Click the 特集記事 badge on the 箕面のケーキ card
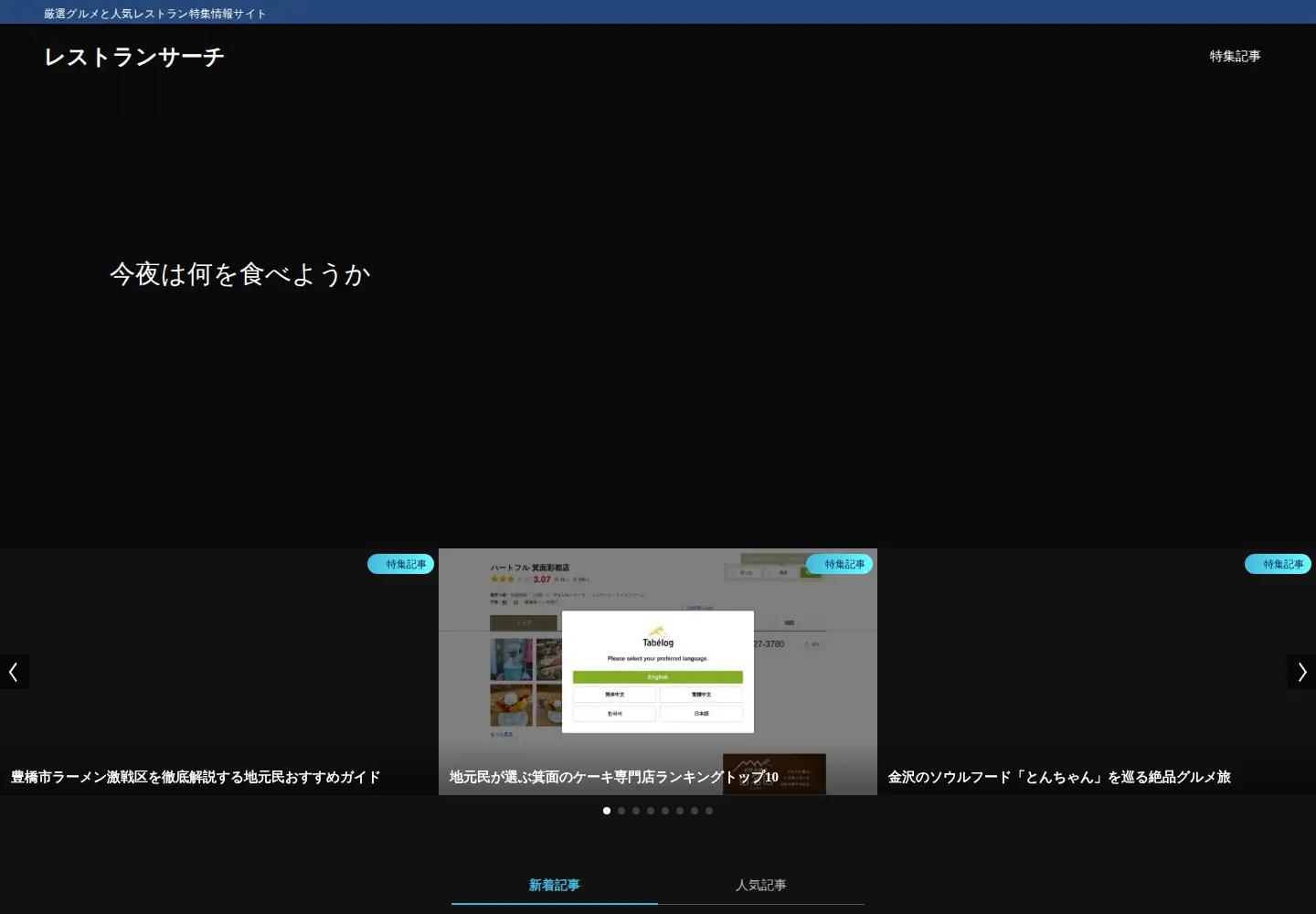1316x914 pixels. point(839,564)
